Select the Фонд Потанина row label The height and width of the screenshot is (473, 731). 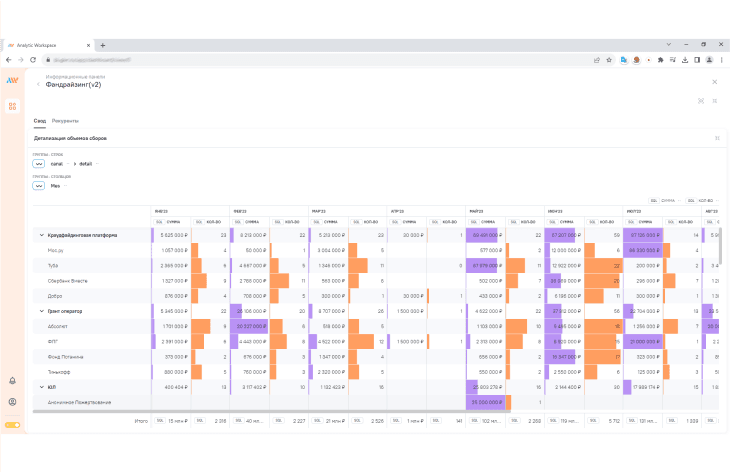tap(65, 357)
